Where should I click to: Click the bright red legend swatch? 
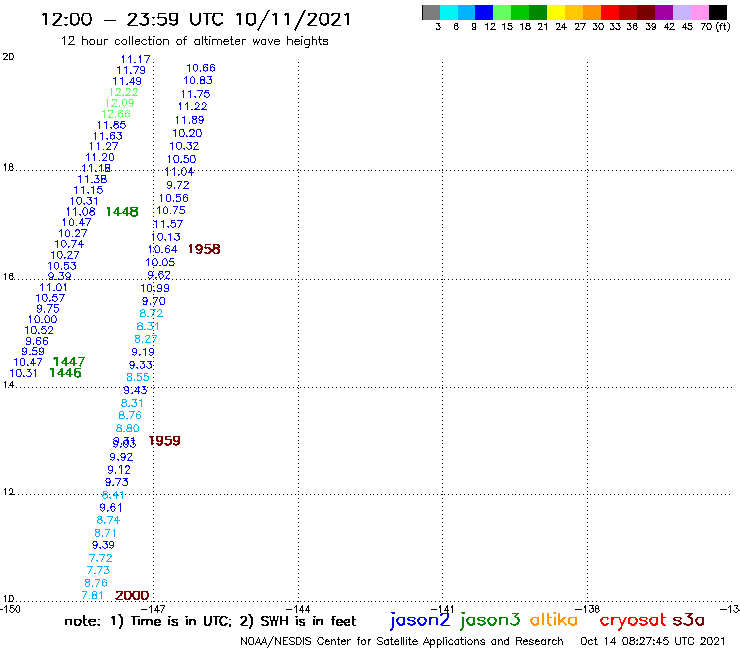click(610, 12)
